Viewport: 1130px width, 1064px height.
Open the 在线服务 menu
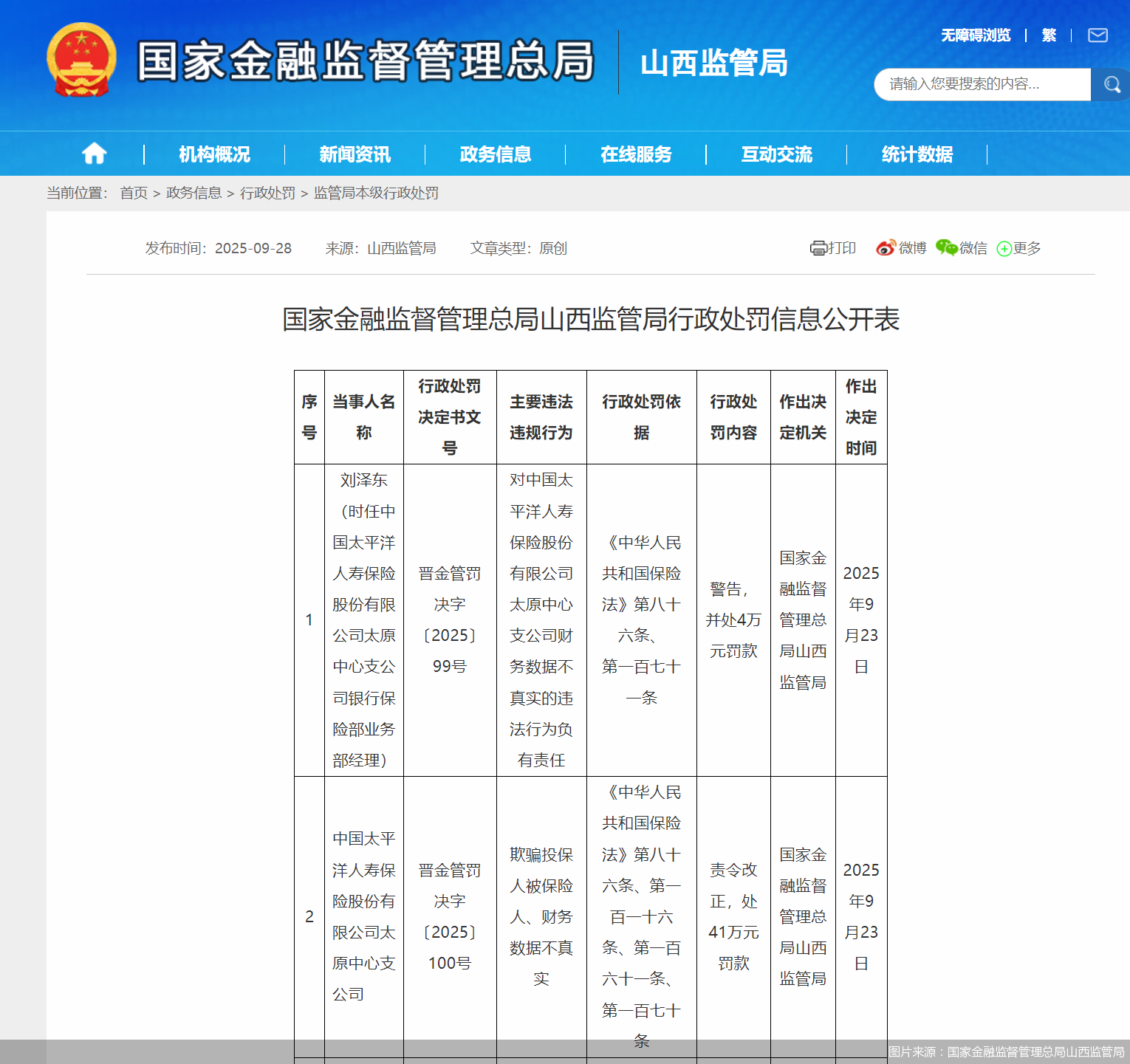[x=636, y=154]
